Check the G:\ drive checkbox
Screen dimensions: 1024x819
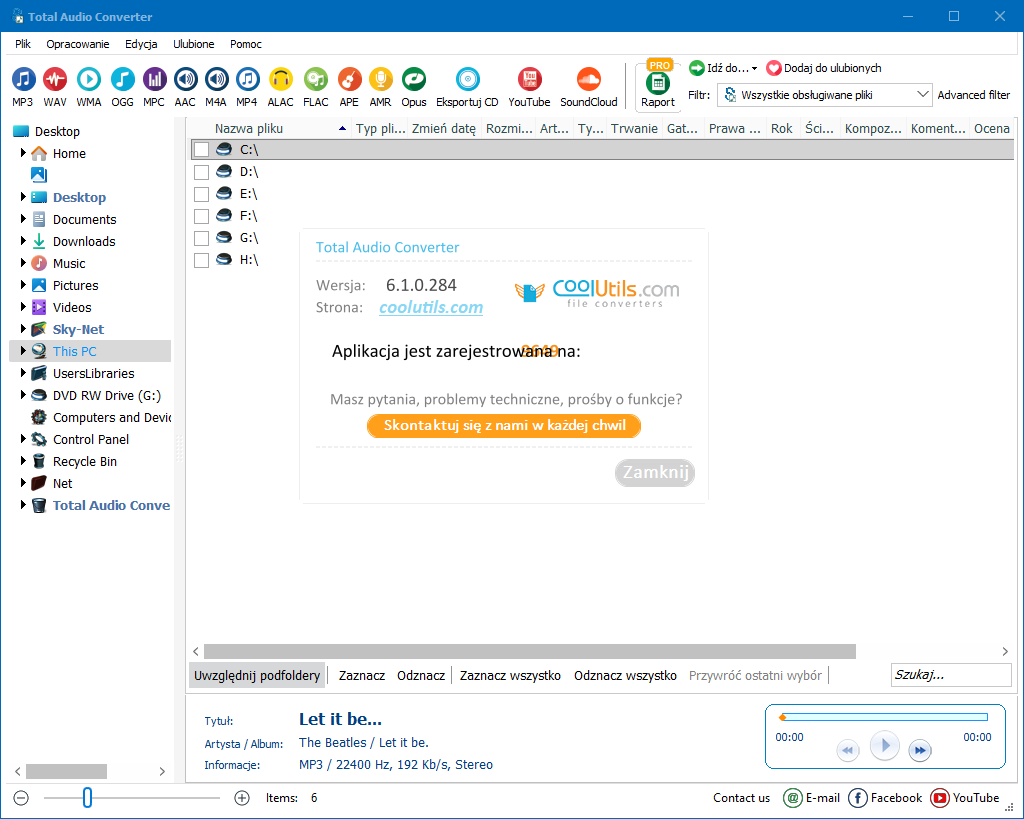(x=201, y=238)
